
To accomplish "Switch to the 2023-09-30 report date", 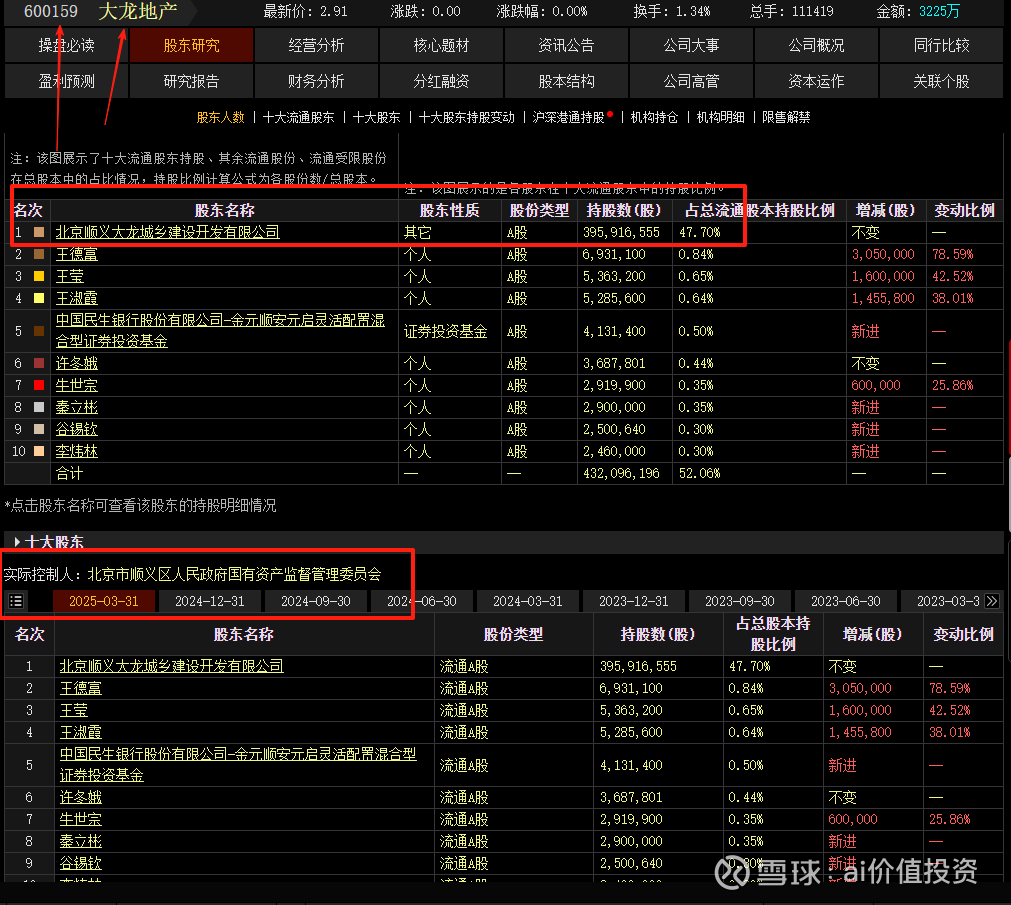I will [x=740, y=601].
